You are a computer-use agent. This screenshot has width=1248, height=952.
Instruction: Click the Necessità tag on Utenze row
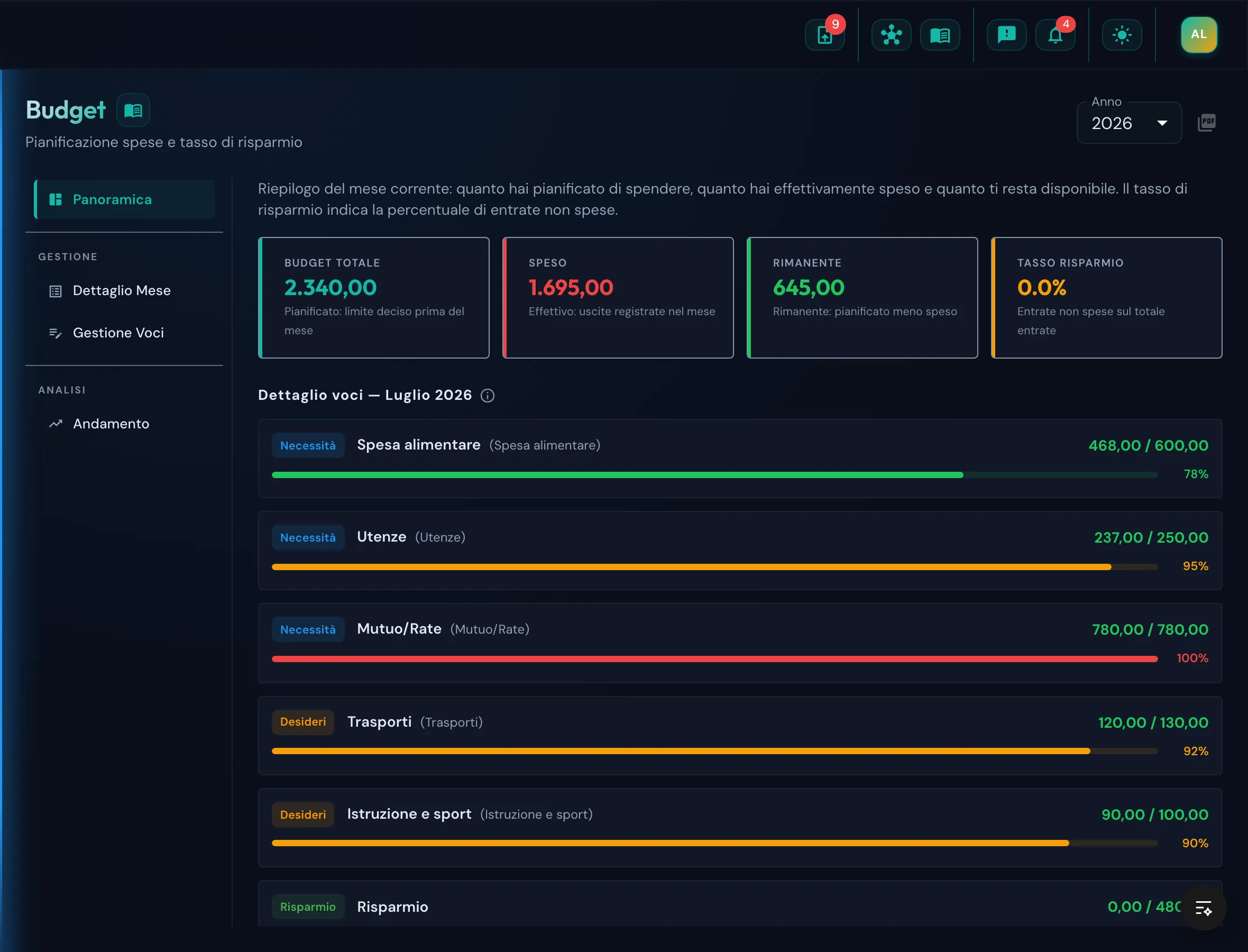pos(308,537)
